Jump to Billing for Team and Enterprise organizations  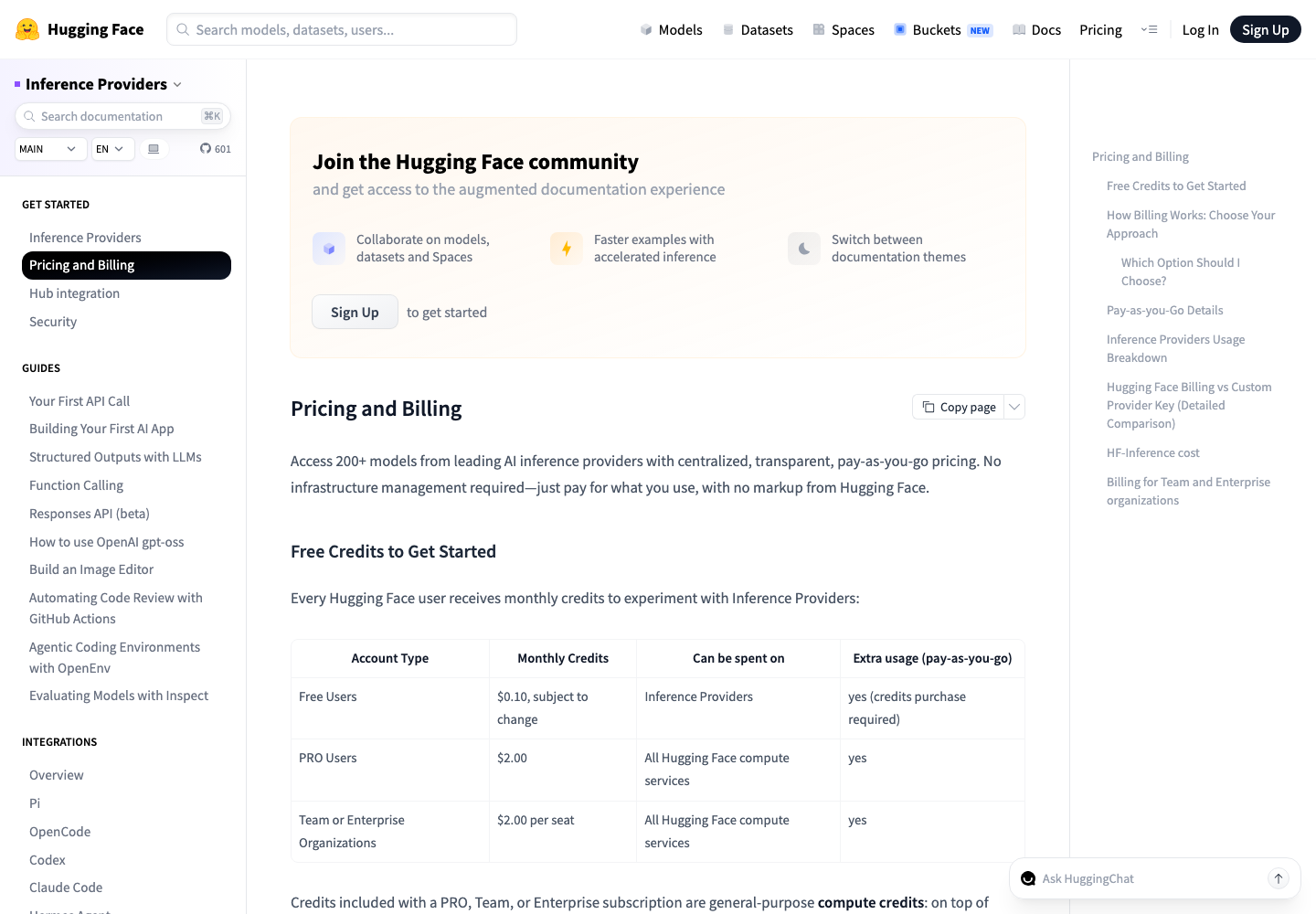[x=1188, y=492]
